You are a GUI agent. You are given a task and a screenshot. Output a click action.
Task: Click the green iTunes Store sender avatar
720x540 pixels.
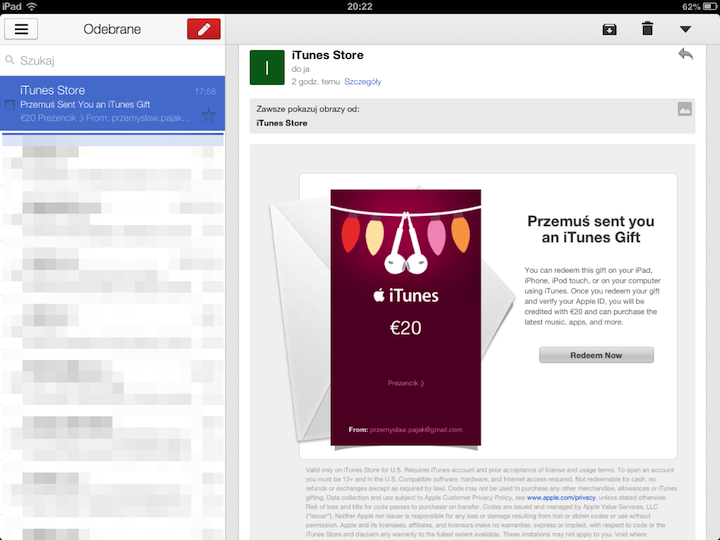pyautogui.click(x=267, y=68)
